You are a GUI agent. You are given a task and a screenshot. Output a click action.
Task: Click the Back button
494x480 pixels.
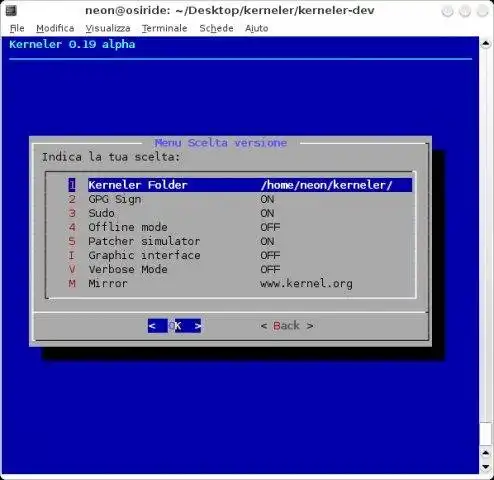(x=287, y=326)
